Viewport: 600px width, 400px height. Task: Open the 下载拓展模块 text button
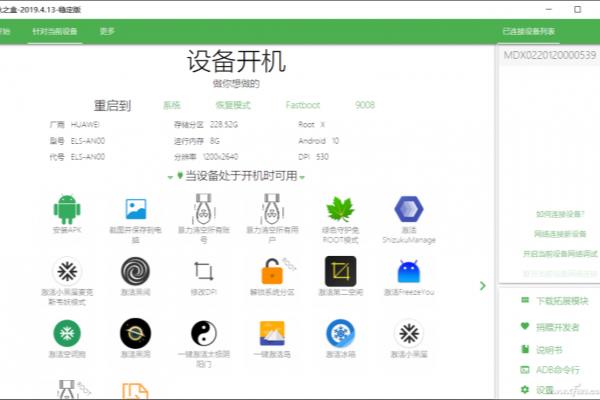pos(562,301)
